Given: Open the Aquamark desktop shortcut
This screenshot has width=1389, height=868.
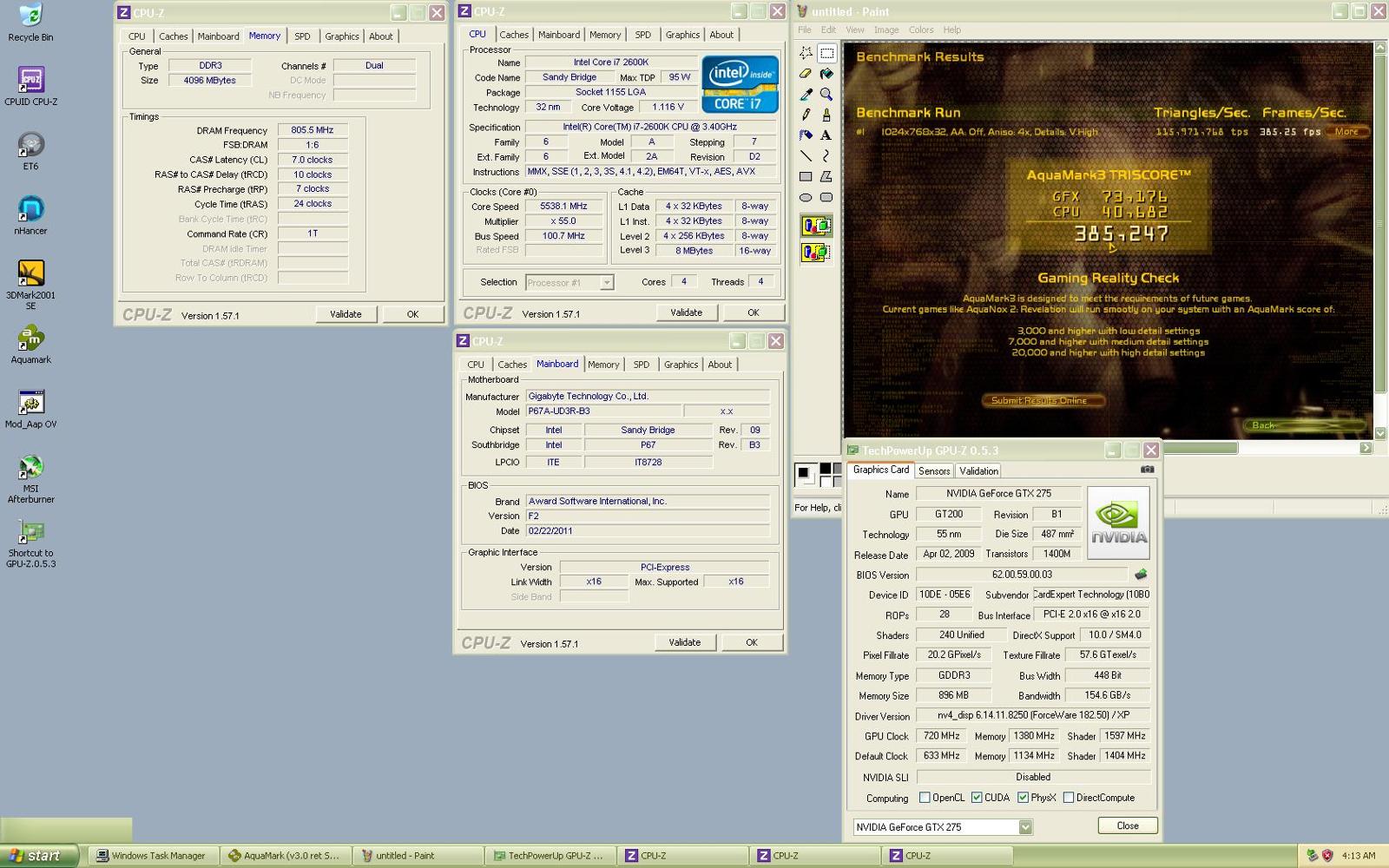Looking at the screenshot, I should (x=31, y=345).
